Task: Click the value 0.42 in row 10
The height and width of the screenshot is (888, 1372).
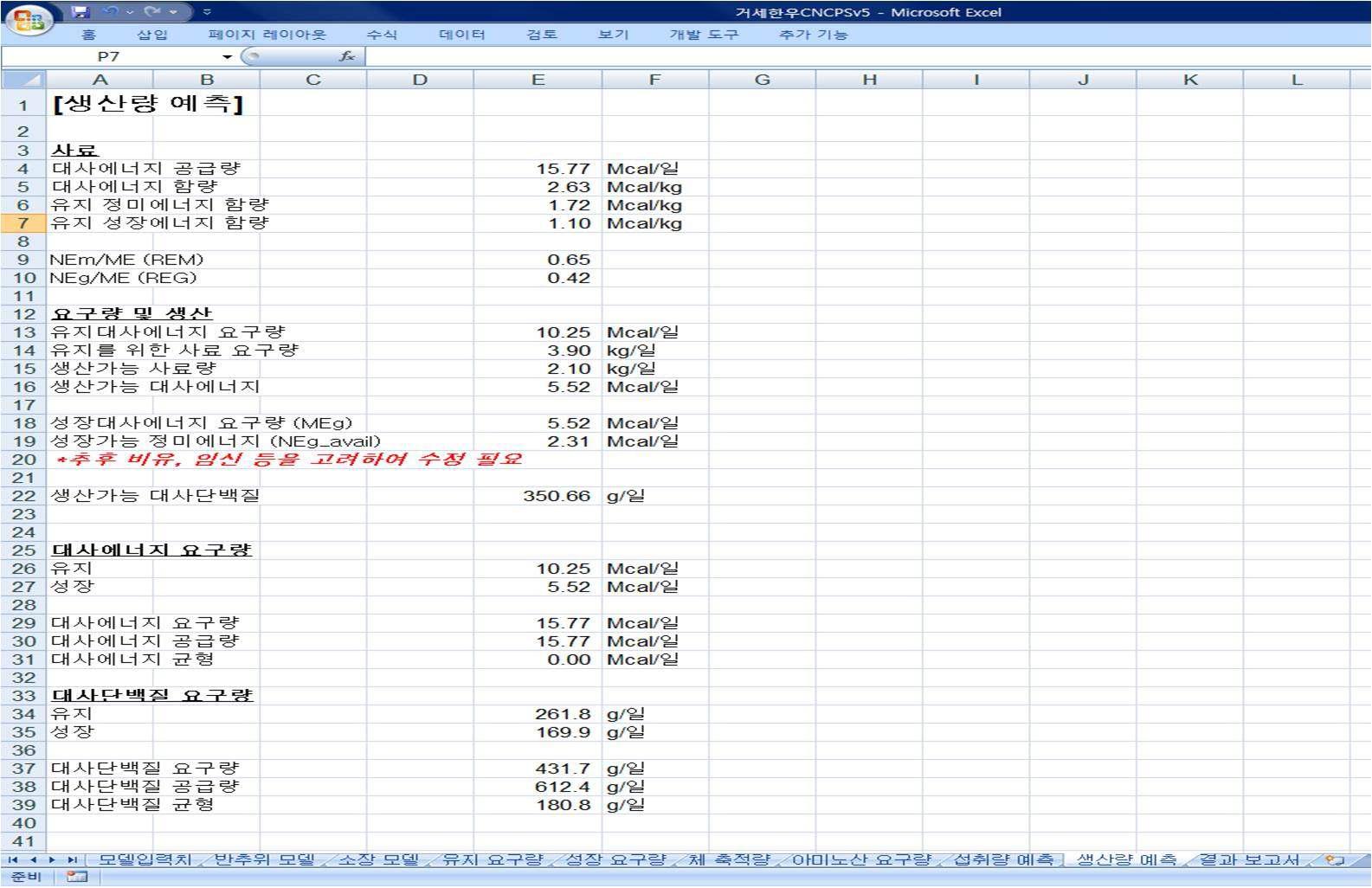Action: (x=569, y=278)
